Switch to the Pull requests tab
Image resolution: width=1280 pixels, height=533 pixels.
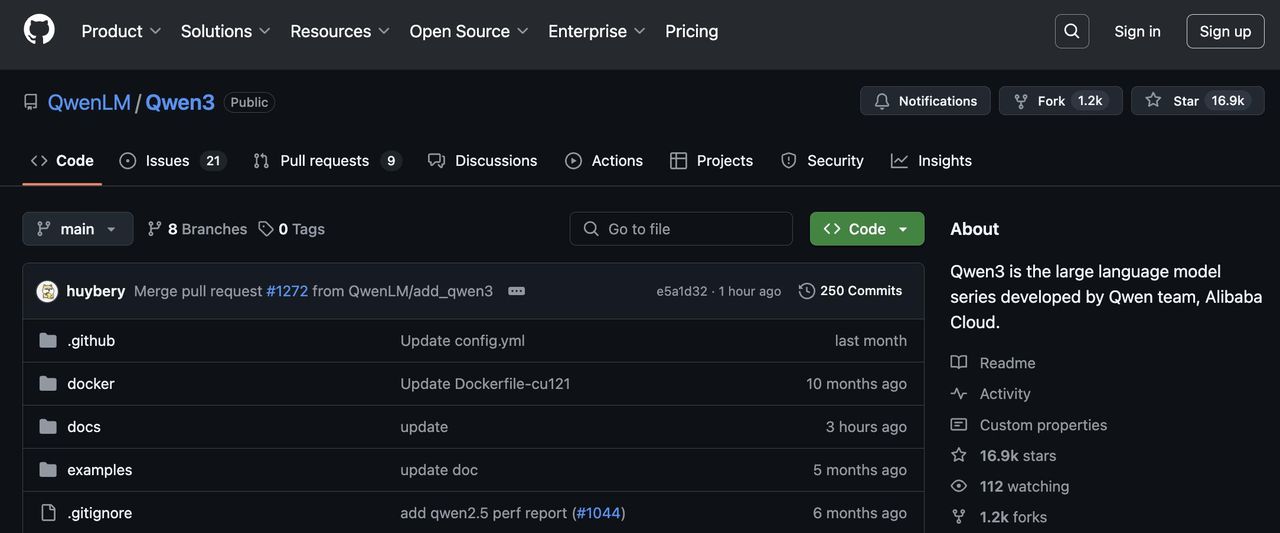[324, 161]
